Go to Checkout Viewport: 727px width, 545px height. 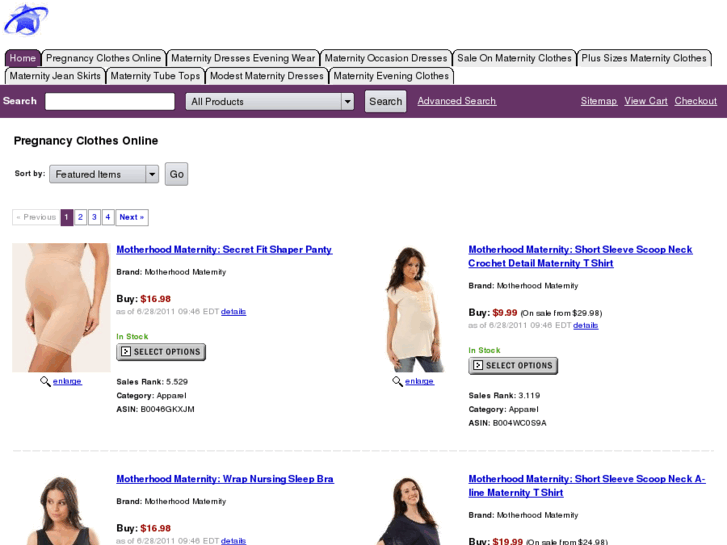695,101
